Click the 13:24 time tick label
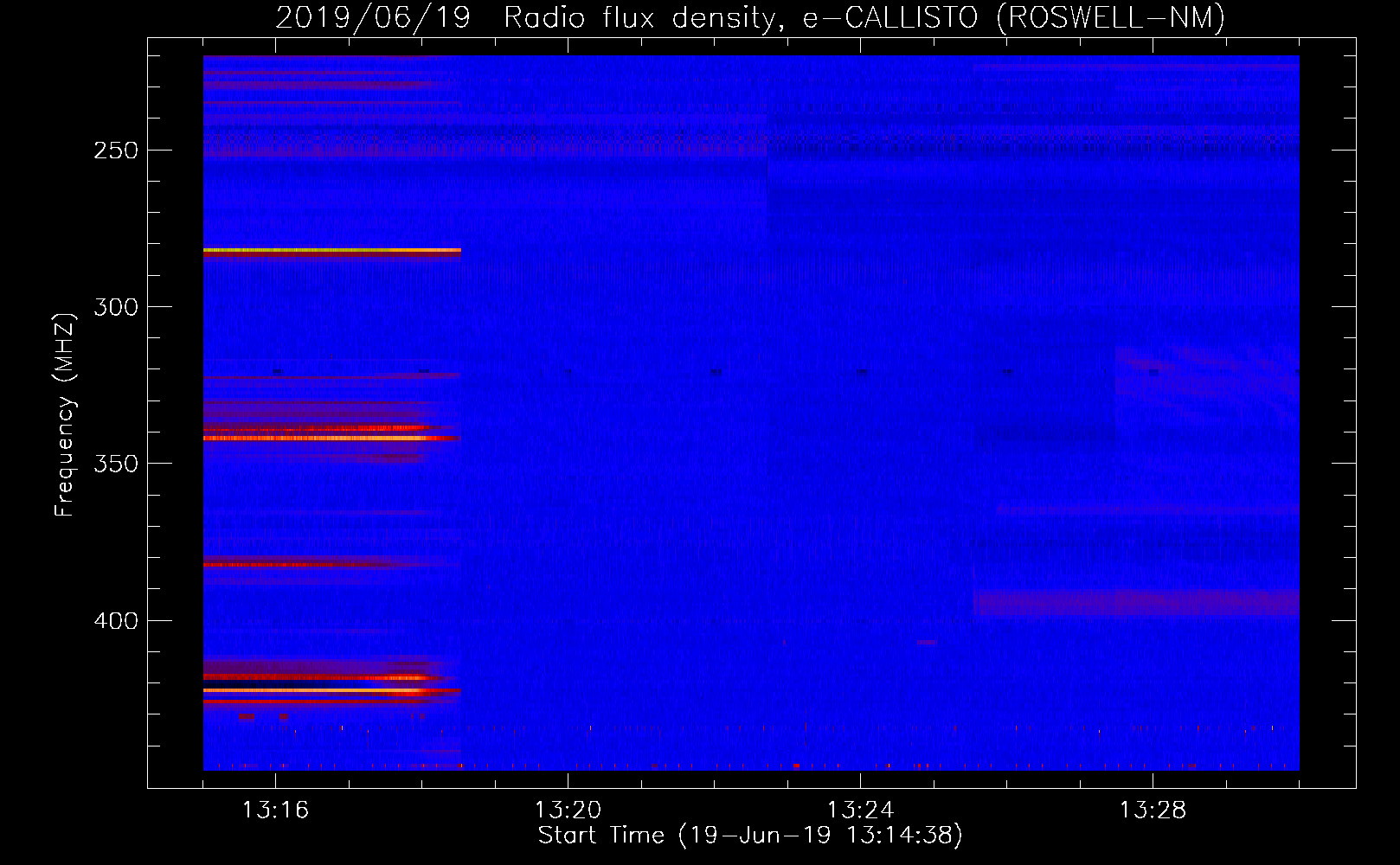Image resolution: width=1400 pixels, height=865 pixels. [x=860, y=810]
